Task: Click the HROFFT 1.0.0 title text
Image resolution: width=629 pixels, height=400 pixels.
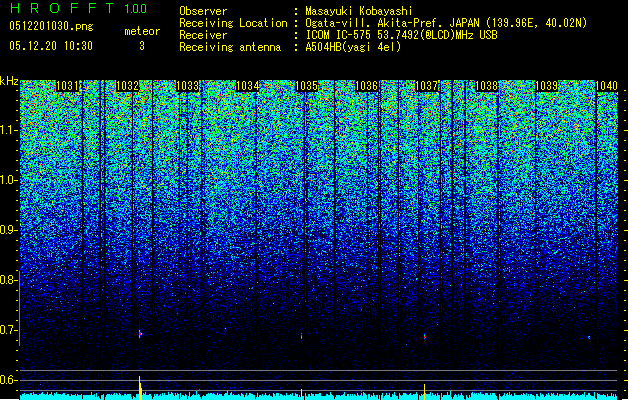Action: coord(79,8)
